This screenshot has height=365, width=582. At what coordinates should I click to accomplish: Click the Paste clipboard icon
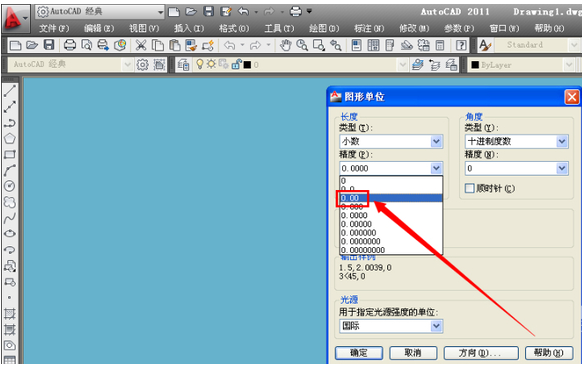coord(174,45)
